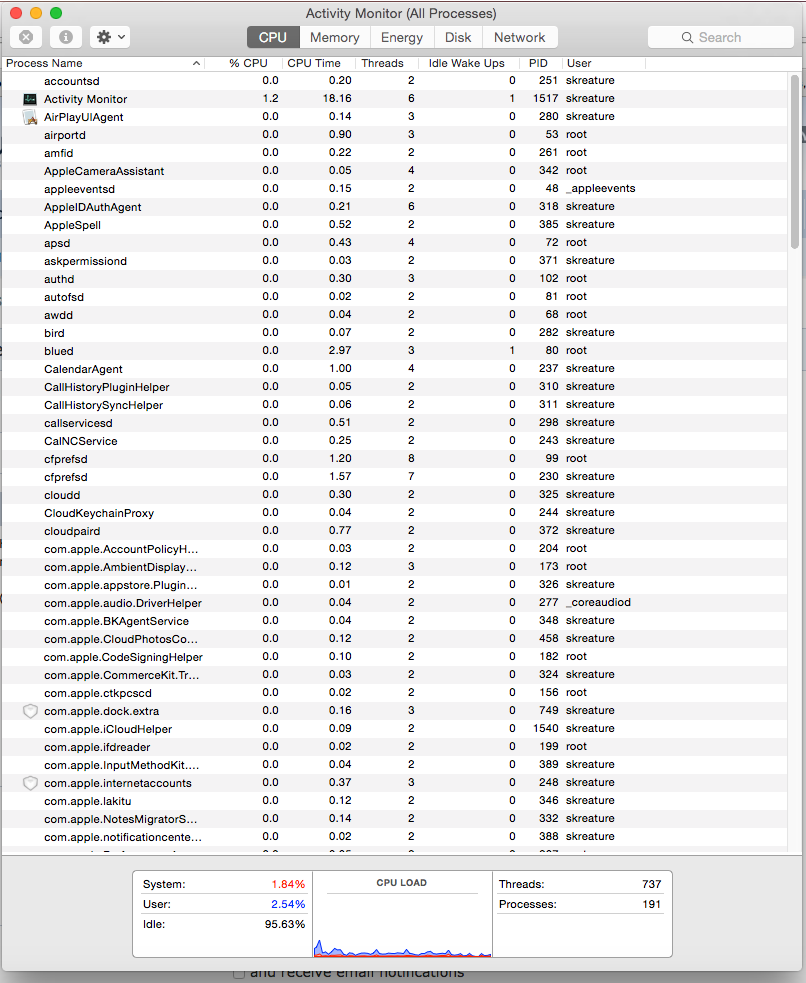Select the blued process row
Image resolution: width=806 pixels, height=983 pixels.
tap(395, 350)
